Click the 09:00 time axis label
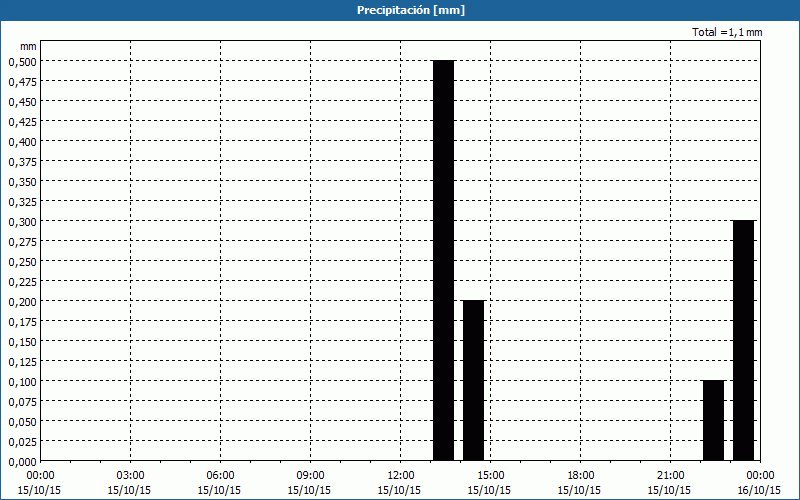The width and height of the screenshot is (800, 500). coord(310,476)
